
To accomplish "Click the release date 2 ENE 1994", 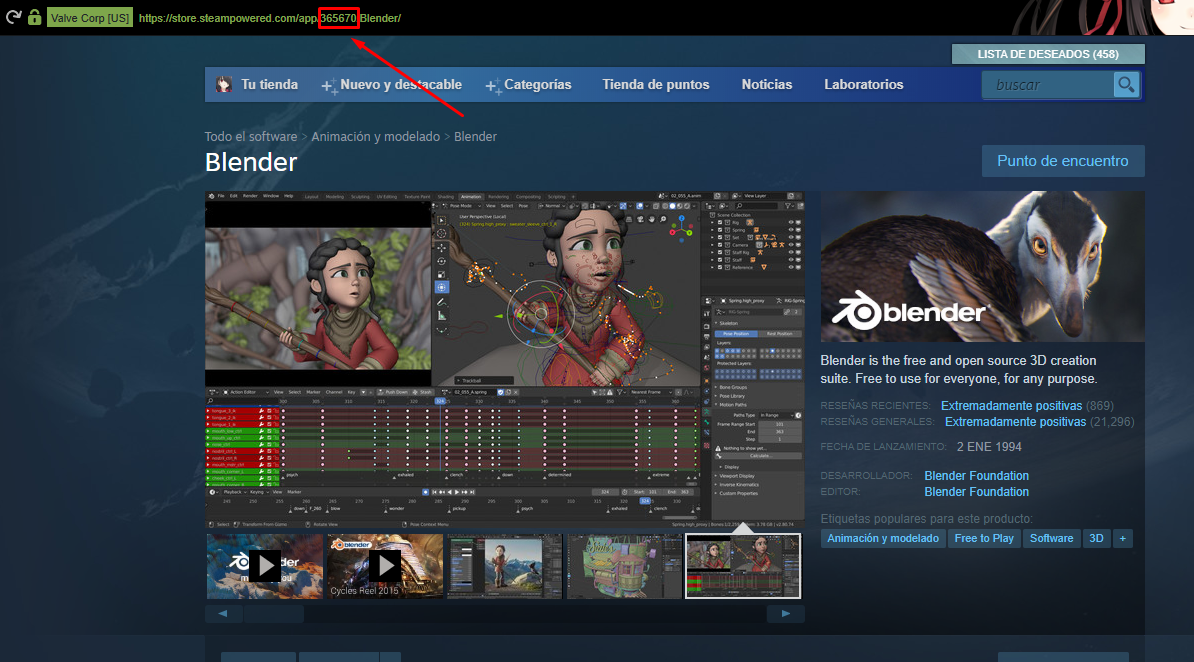I will (989, 447).
